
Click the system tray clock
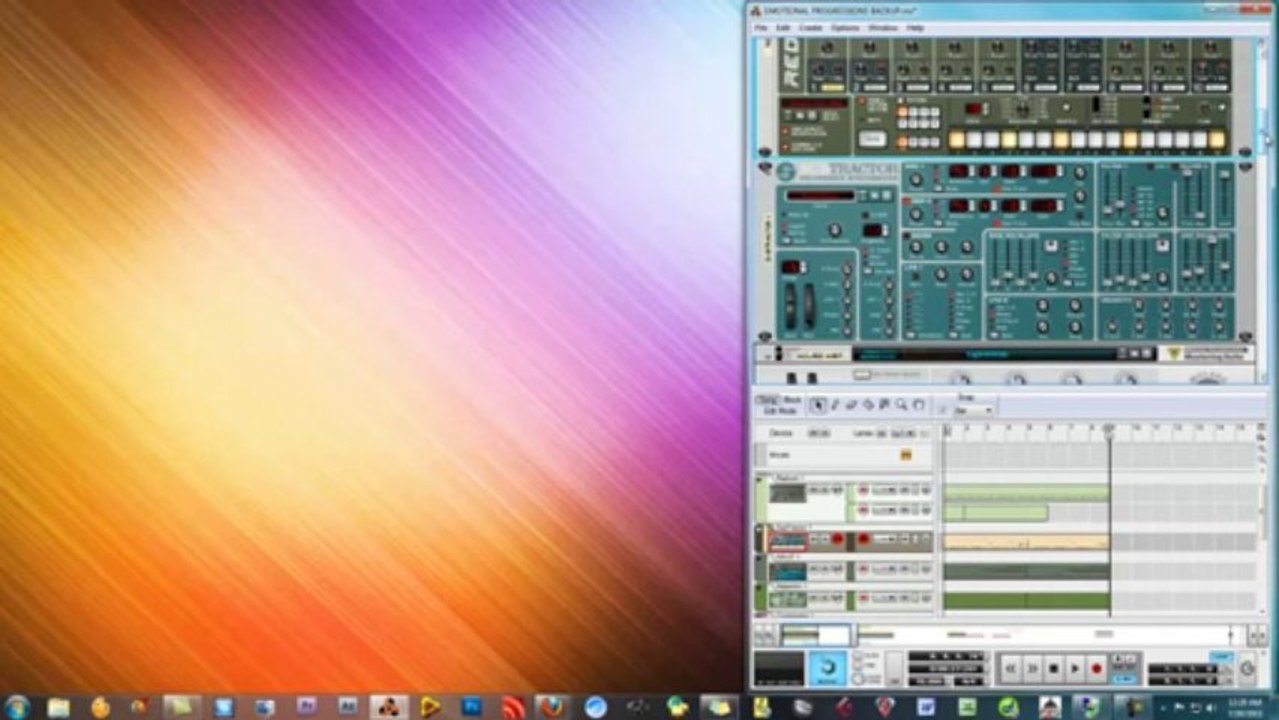(1243, 707)
